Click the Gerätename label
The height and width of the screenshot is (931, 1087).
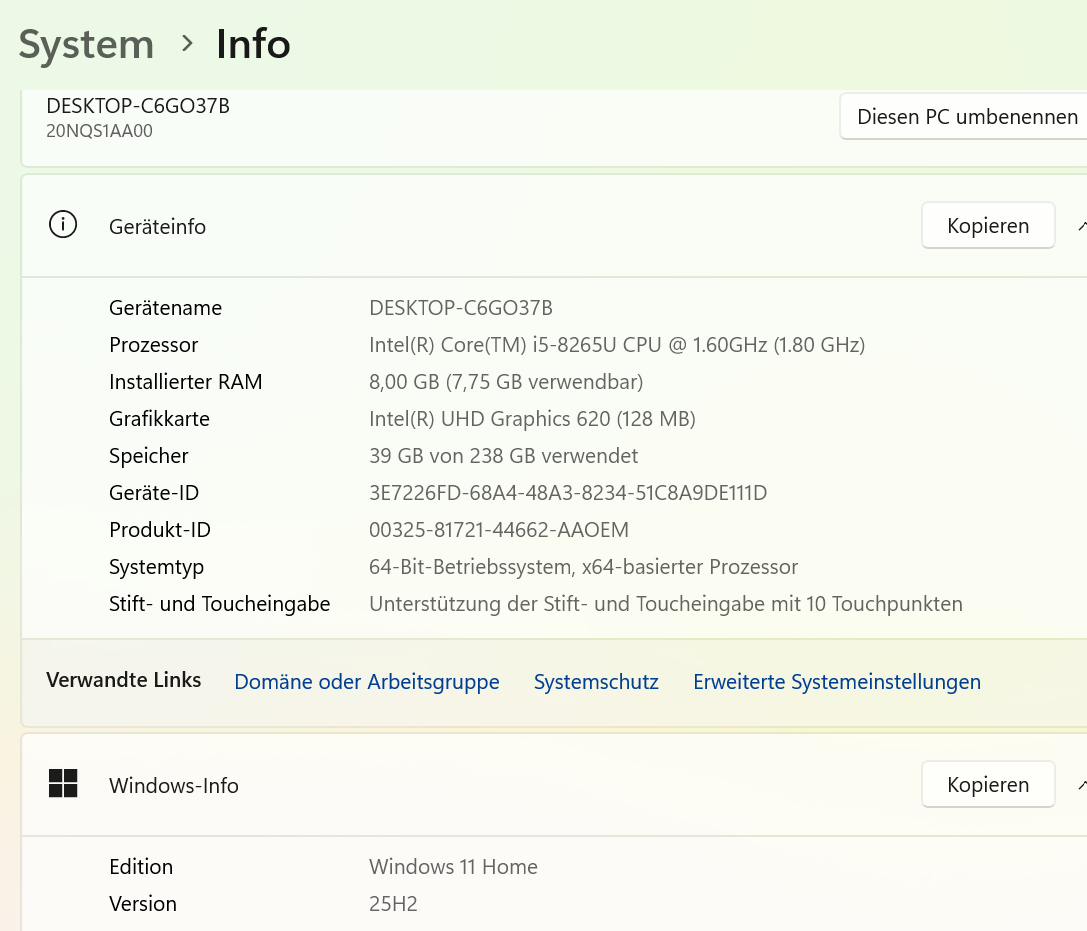tap(166, 308)
